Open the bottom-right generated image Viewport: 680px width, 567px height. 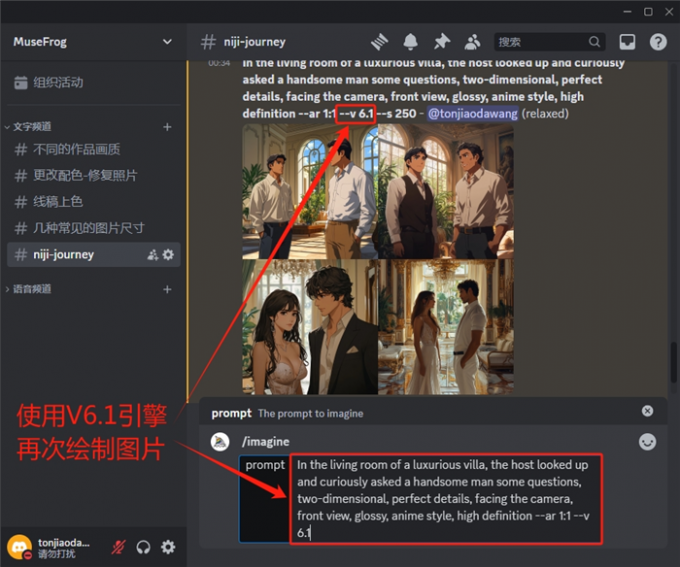coord(446,328)
